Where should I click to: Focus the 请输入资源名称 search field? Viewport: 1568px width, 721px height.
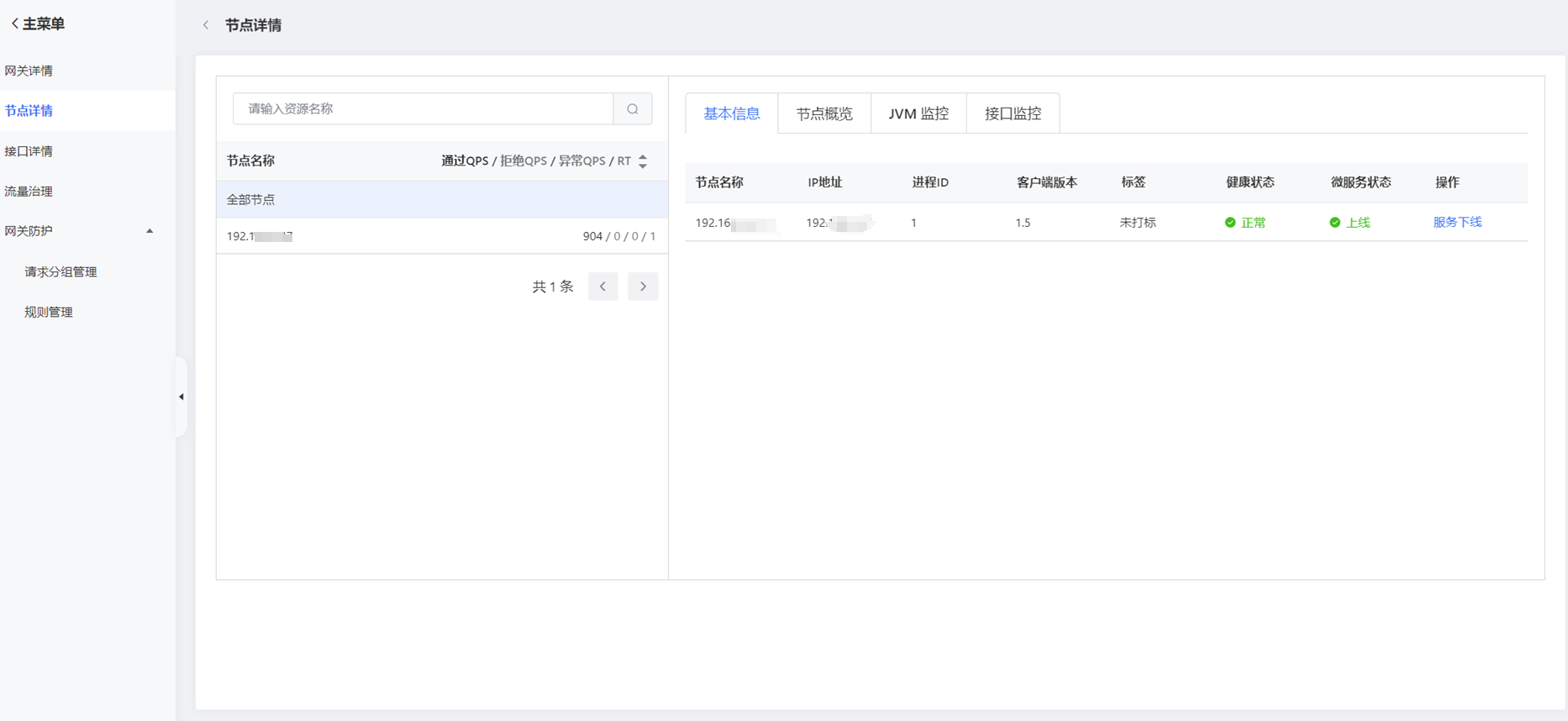[x=423, y=108]
